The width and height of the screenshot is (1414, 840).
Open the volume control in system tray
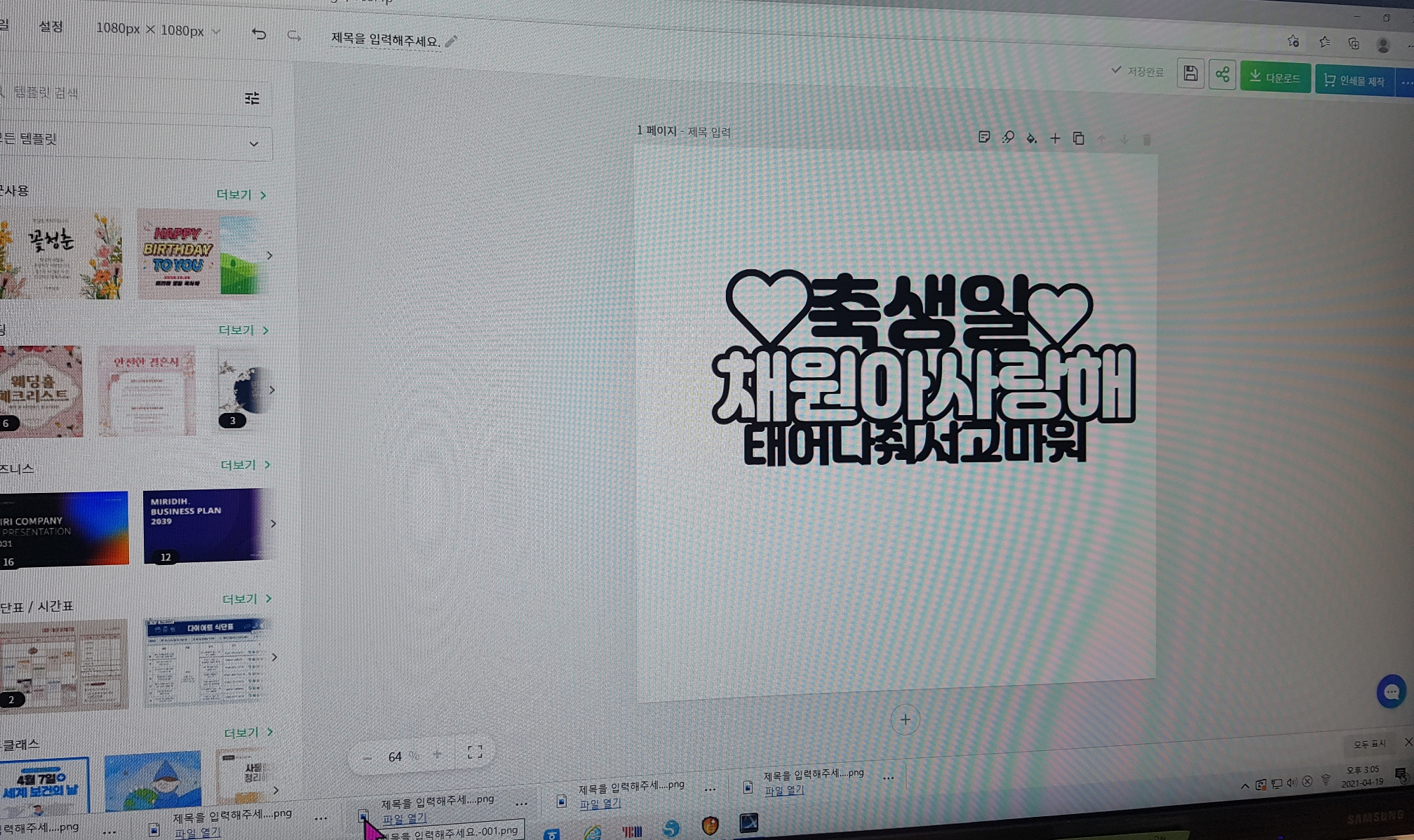click(x=1291, y=783)
